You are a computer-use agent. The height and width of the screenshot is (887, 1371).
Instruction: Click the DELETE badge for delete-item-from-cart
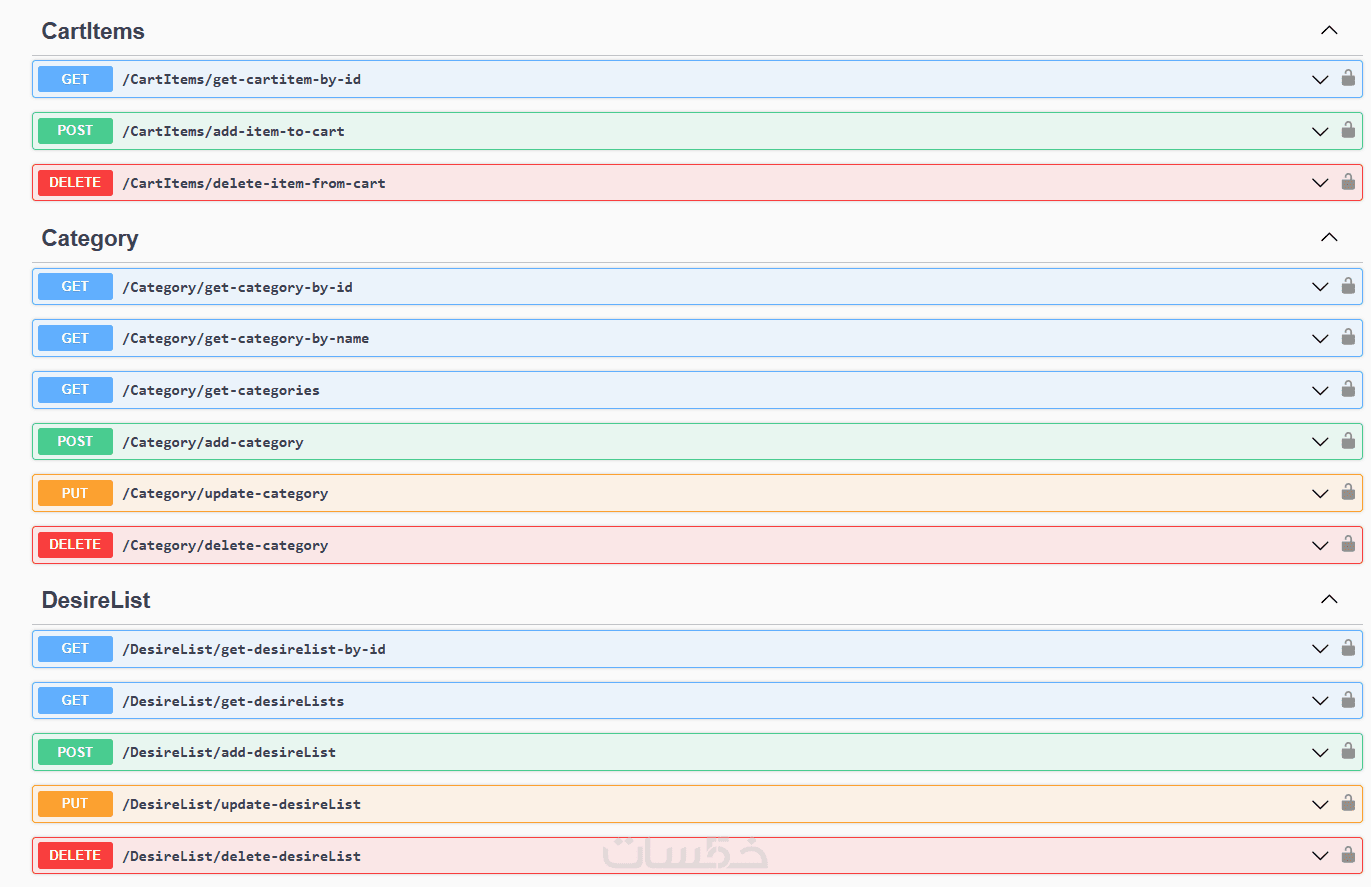click(x=75, y=183)
